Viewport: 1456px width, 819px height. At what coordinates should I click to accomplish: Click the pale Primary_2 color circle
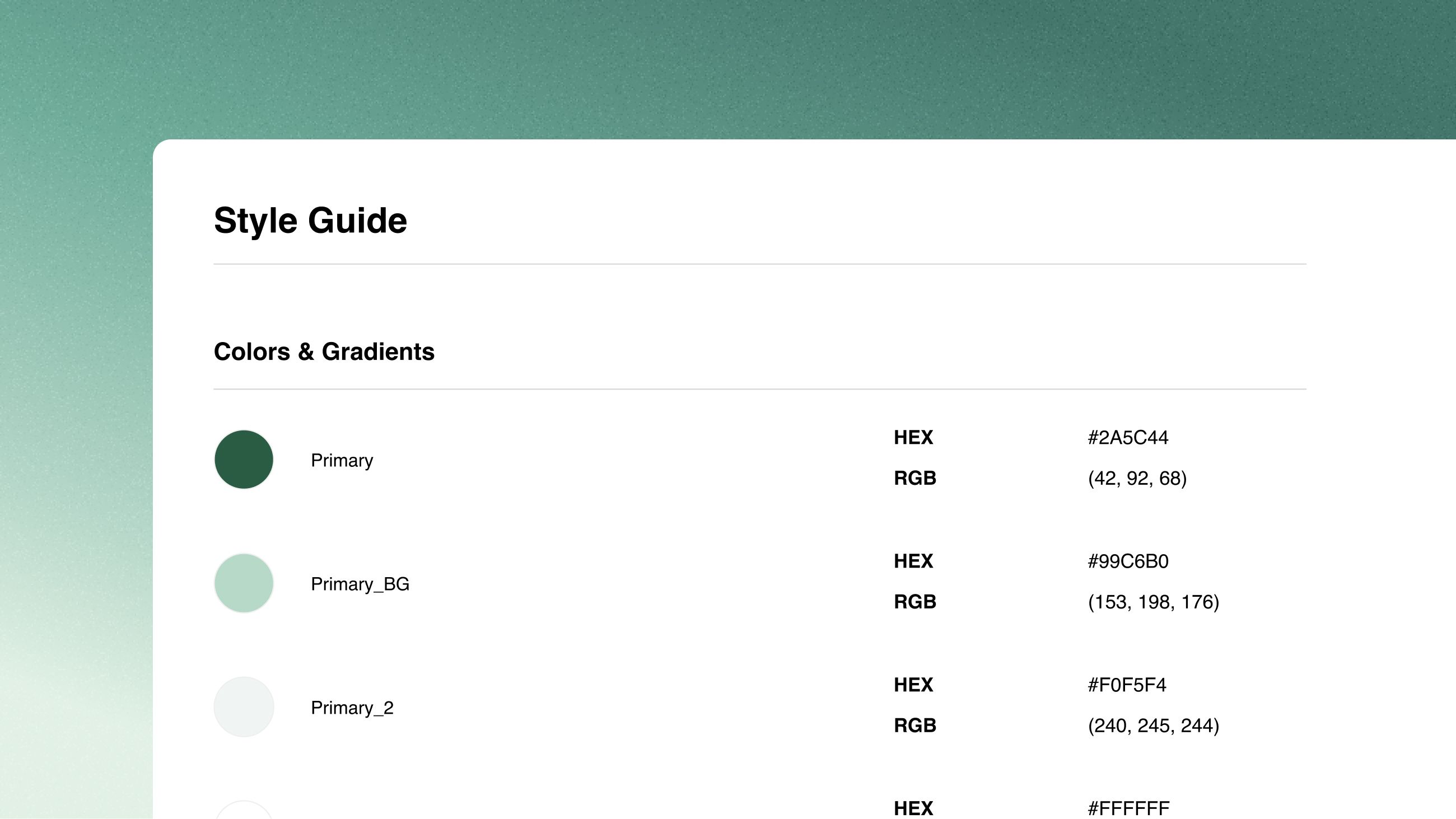[244, 706]
